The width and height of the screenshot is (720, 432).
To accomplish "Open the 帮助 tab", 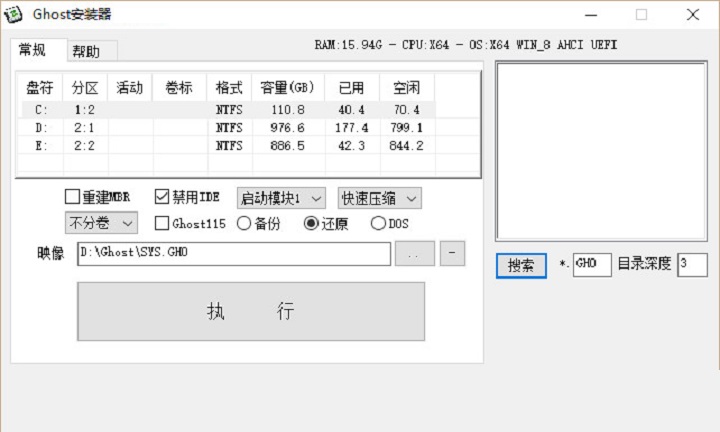I will point(91,51).
